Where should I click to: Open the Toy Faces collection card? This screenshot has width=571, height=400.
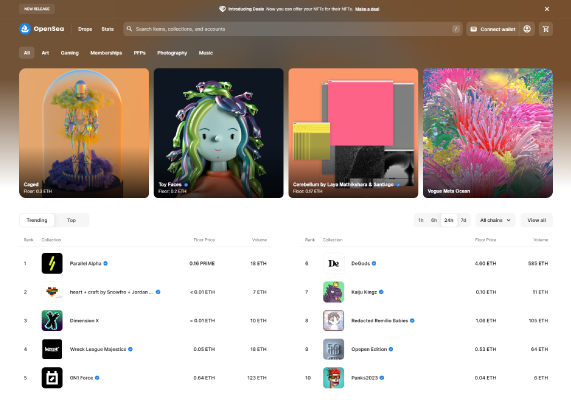point(218,133)
